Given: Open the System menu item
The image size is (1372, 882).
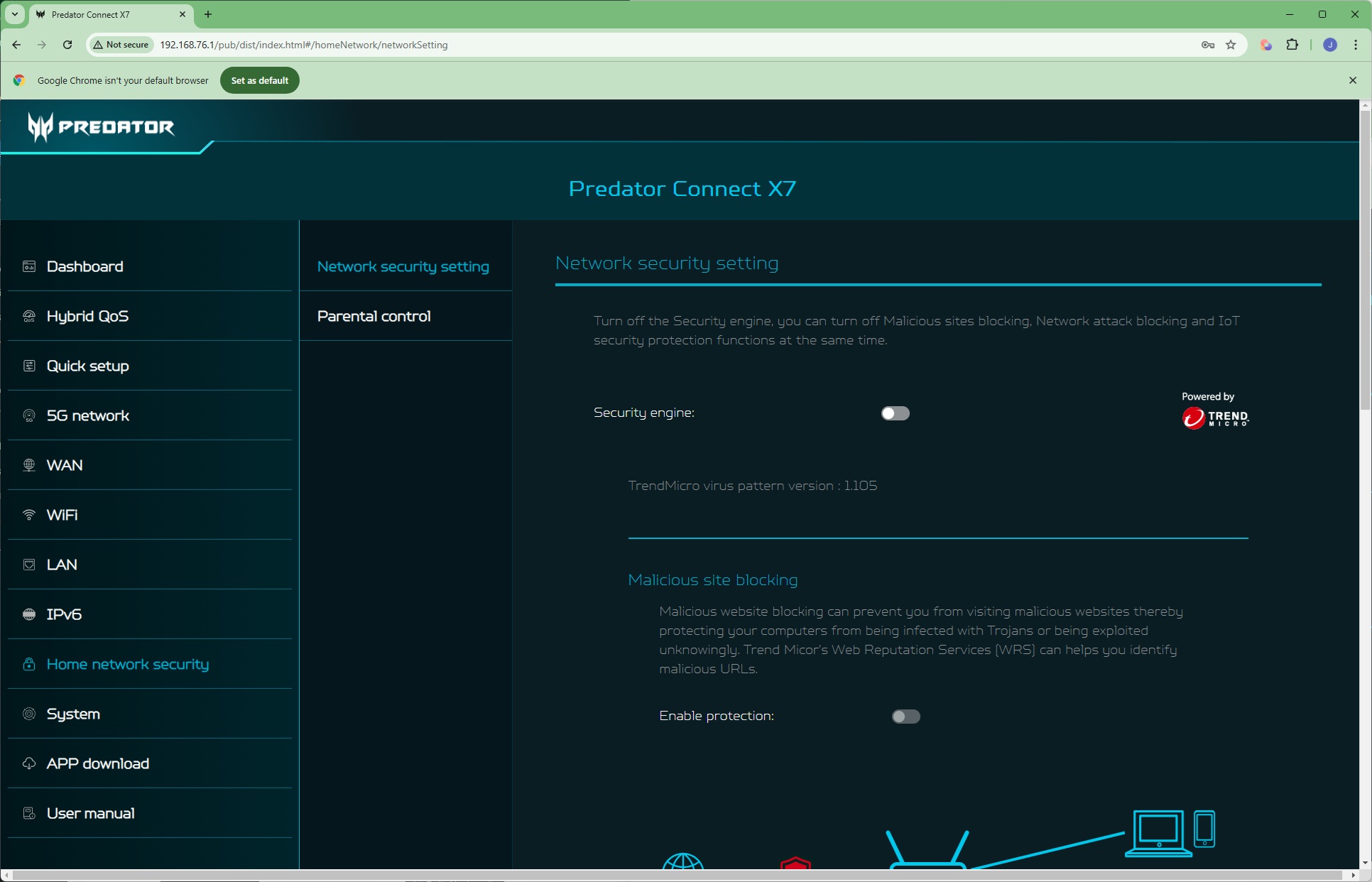Looking at the screenshot, I should click(73, 714).
